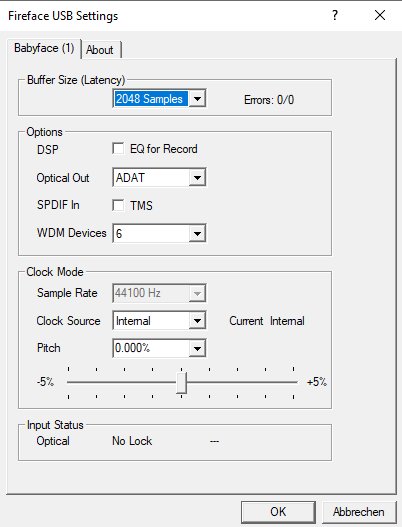Switch to the About tab
The image size is (402, 527).
tap(100, 50)
